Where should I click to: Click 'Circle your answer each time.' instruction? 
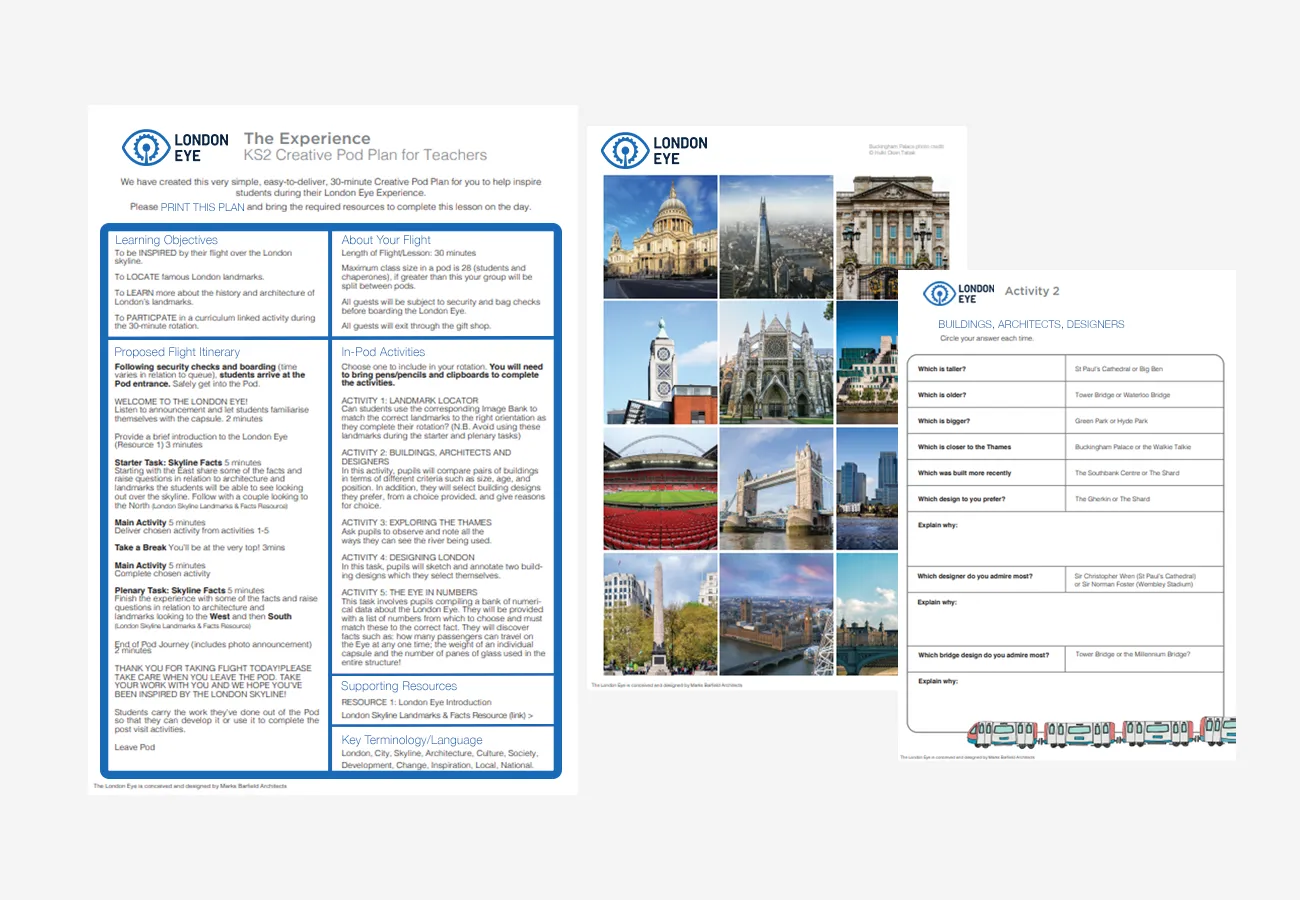tap(987, 339)
